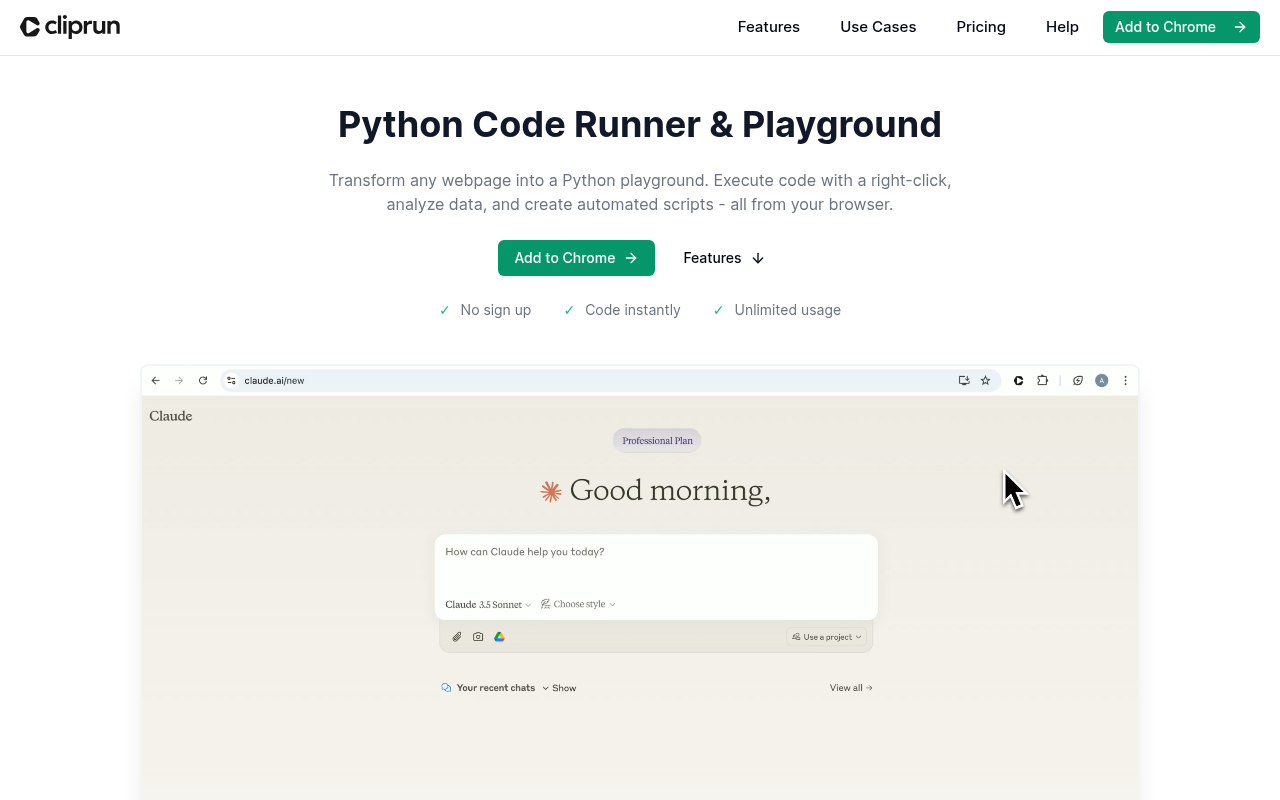Expand recent chats with Show
This screenshot has width=1280, height=800.
(x=559, y=688)
